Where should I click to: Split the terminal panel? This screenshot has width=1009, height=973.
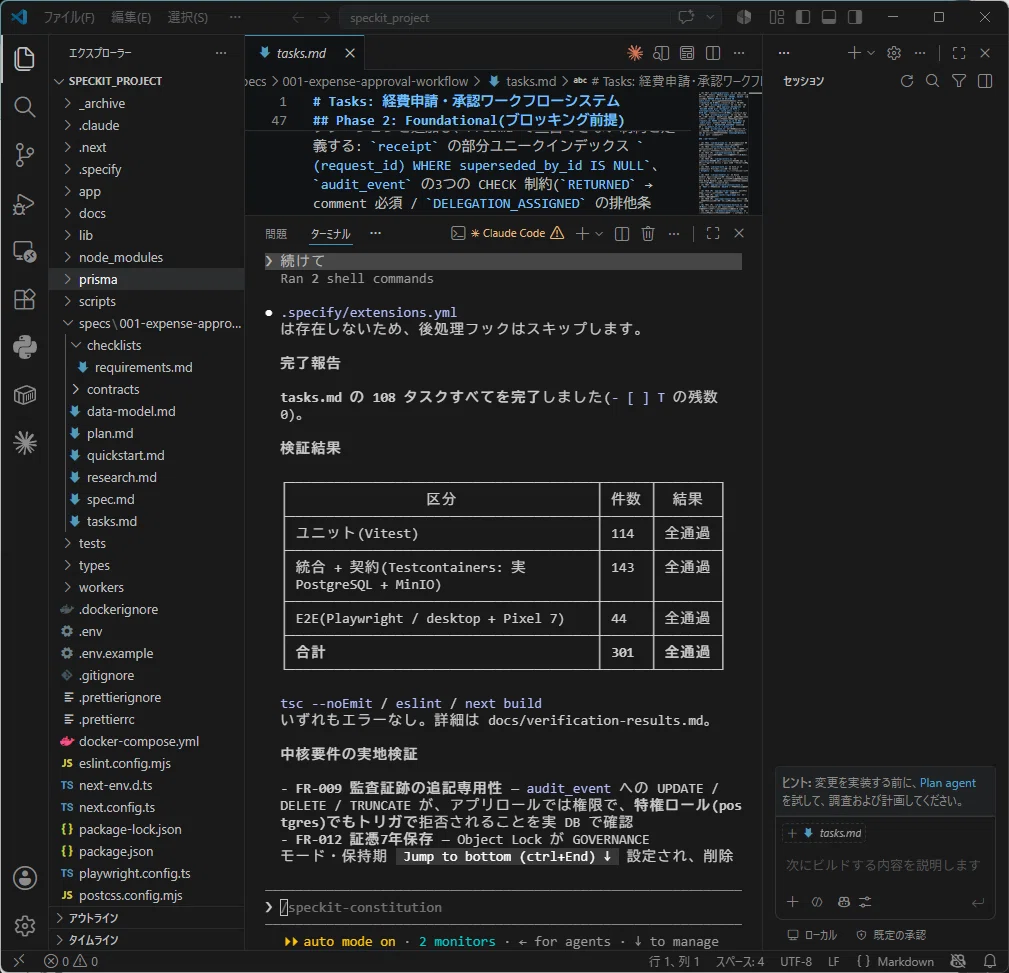[x=622, y=234]
